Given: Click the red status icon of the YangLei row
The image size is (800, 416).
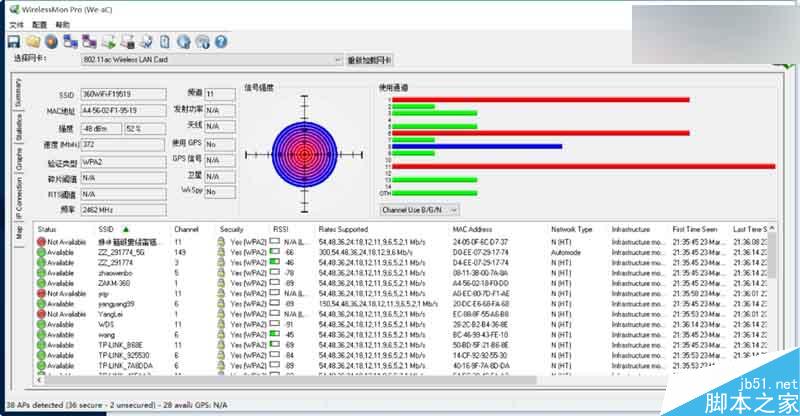Looking at the screenshot, I should pyautogui.click(x=41, y=314).
